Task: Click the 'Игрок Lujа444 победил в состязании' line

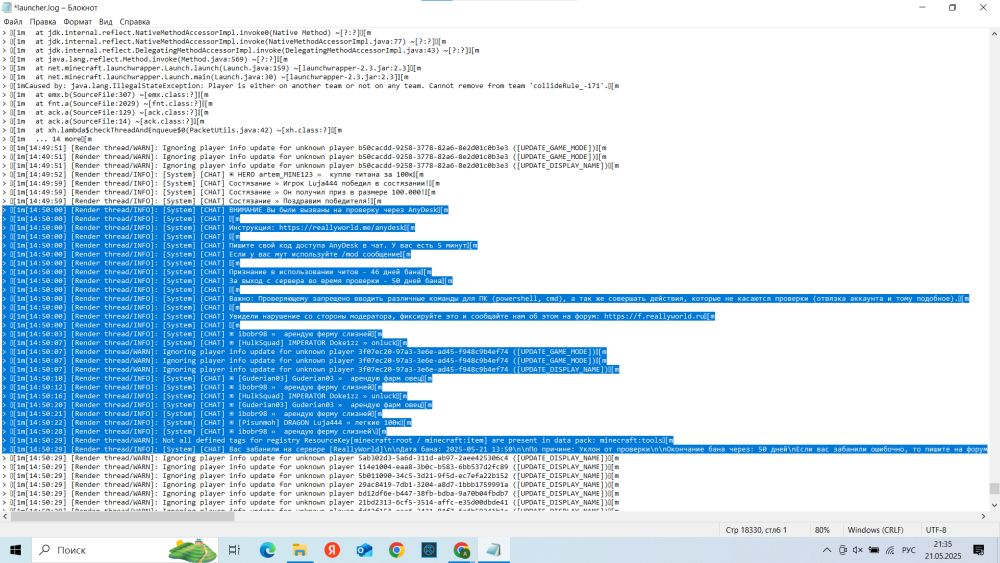Action: [221, 183]
